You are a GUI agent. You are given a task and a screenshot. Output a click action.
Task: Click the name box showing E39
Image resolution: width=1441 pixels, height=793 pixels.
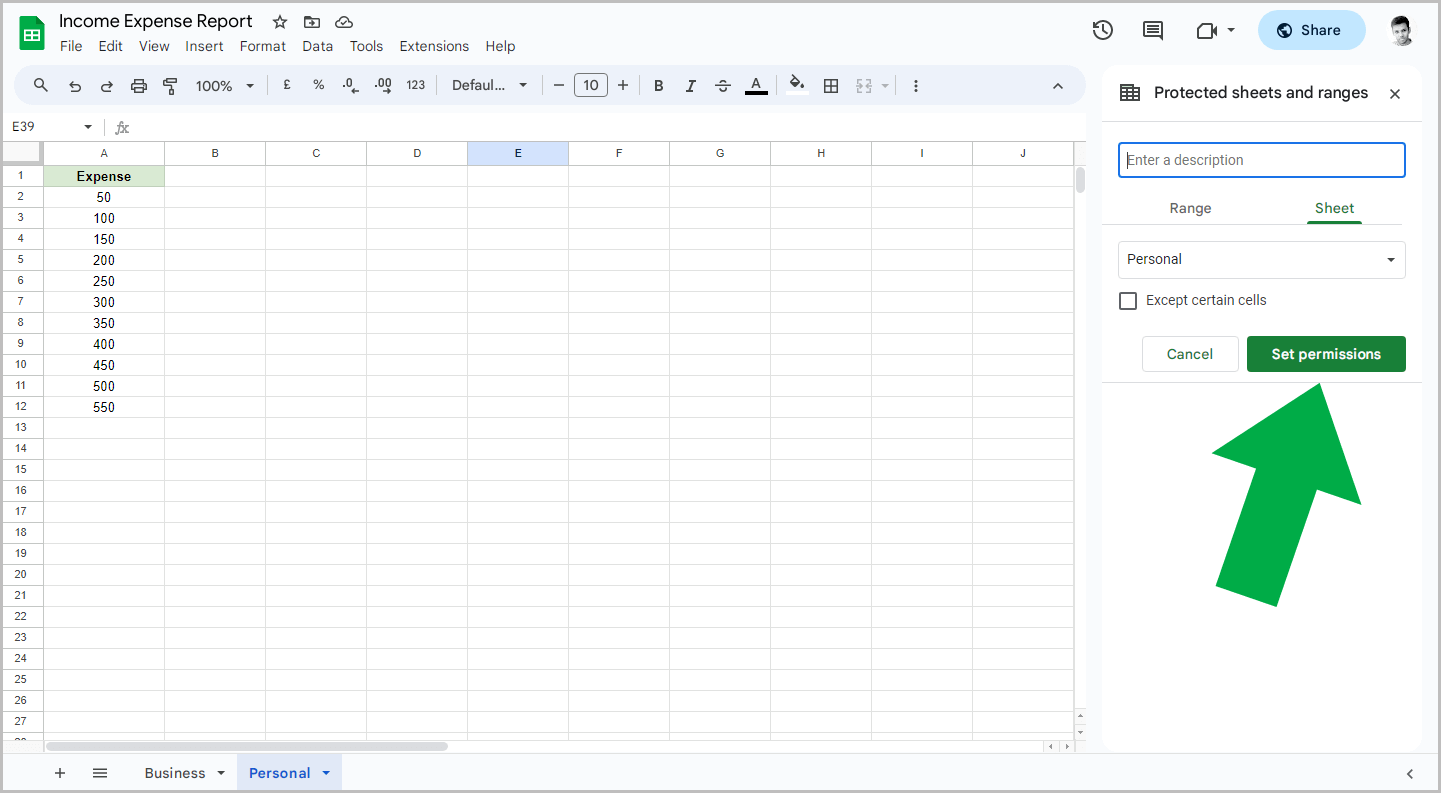pyautogui.click(x=44, y=127)
